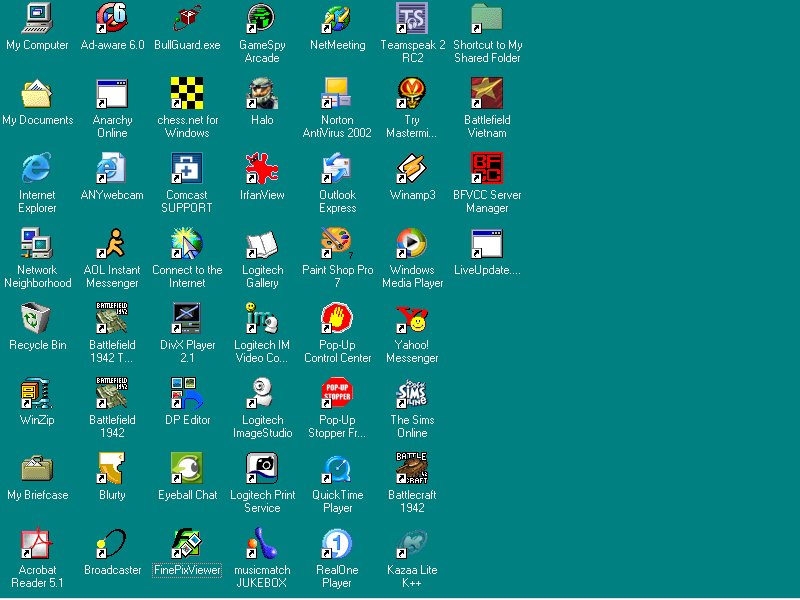
Task: Click the FinePixViewer desktop shortcut
Action: (x=187, y=543)
